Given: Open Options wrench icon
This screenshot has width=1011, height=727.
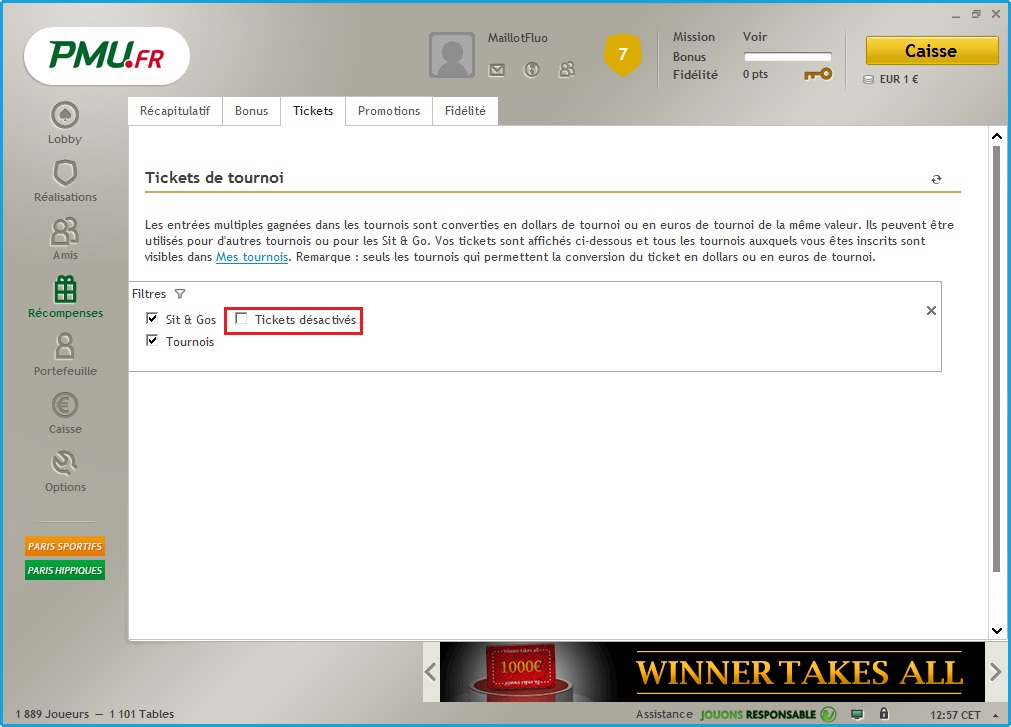Looking at the screenshot, I should 64,463.
